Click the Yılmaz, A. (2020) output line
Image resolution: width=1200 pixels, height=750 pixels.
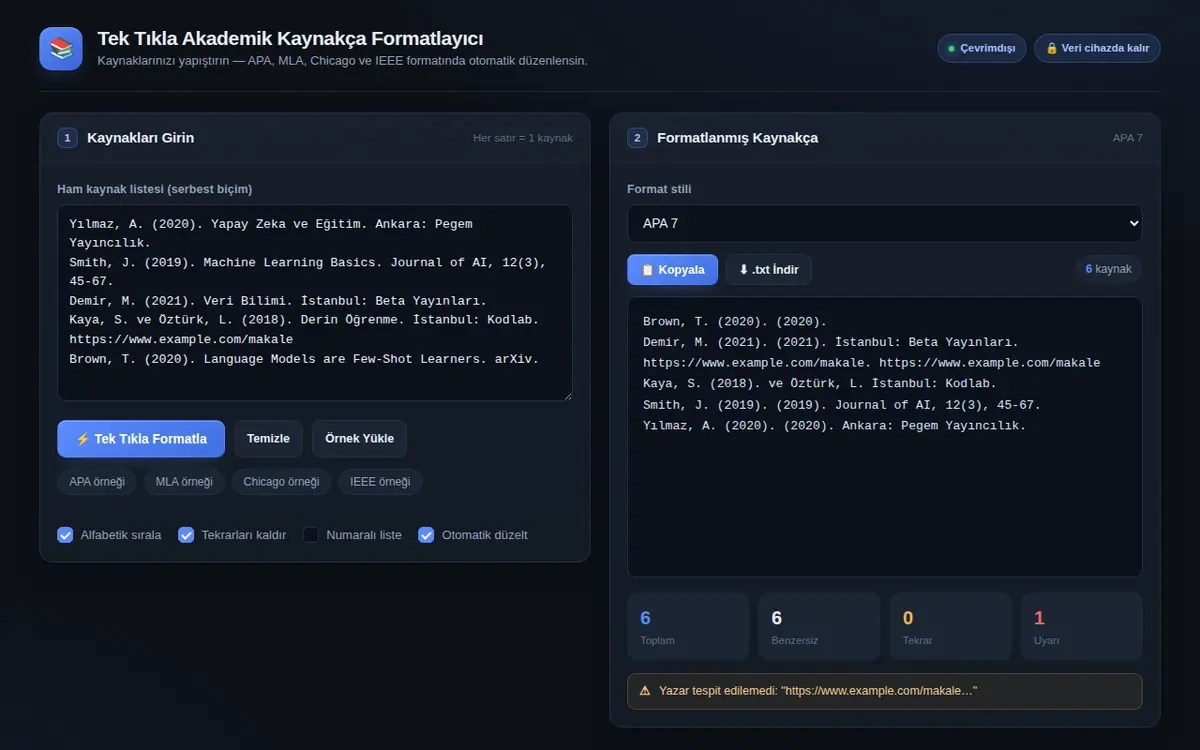835,426
